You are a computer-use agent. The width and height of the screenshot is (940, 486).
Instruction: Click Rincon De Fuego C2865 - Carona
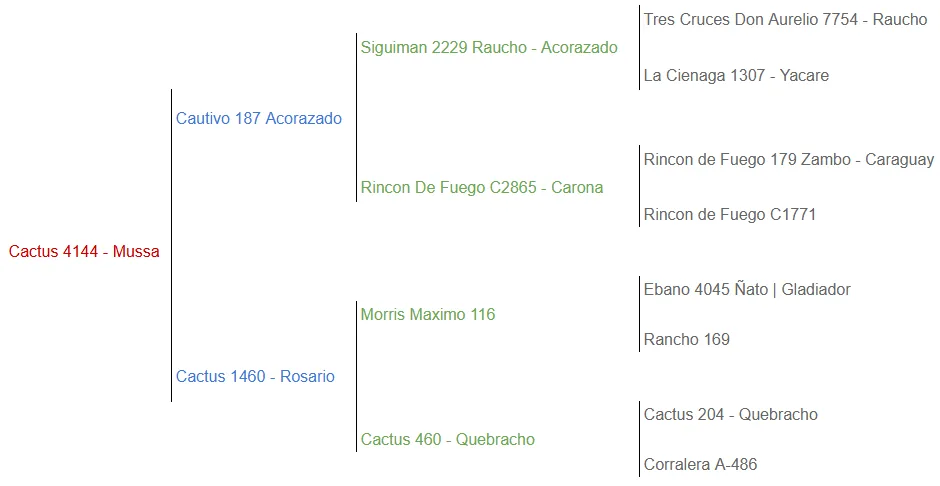tap(482, 188)
